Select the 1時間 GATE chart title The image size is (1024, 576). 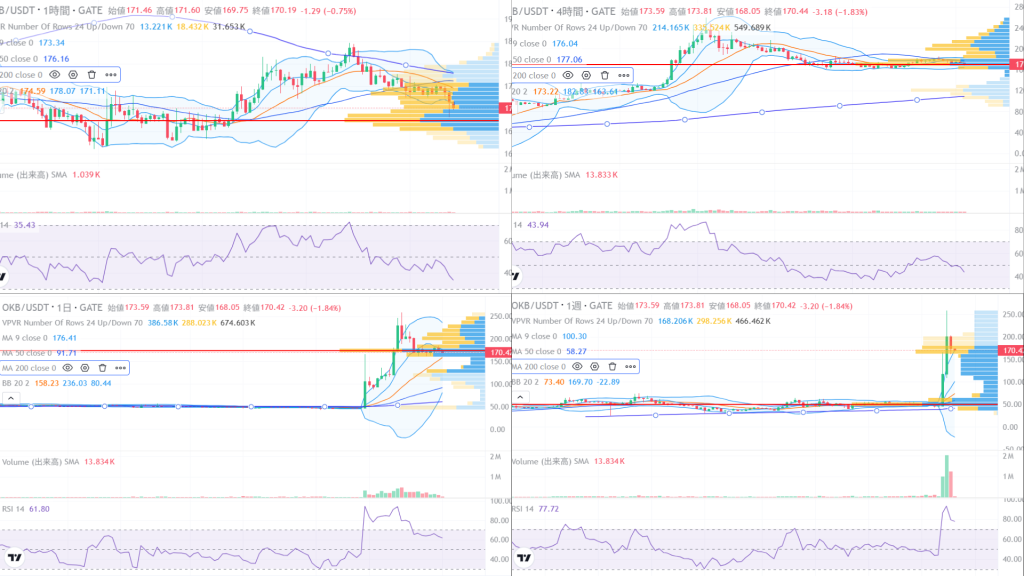(52, 10)
